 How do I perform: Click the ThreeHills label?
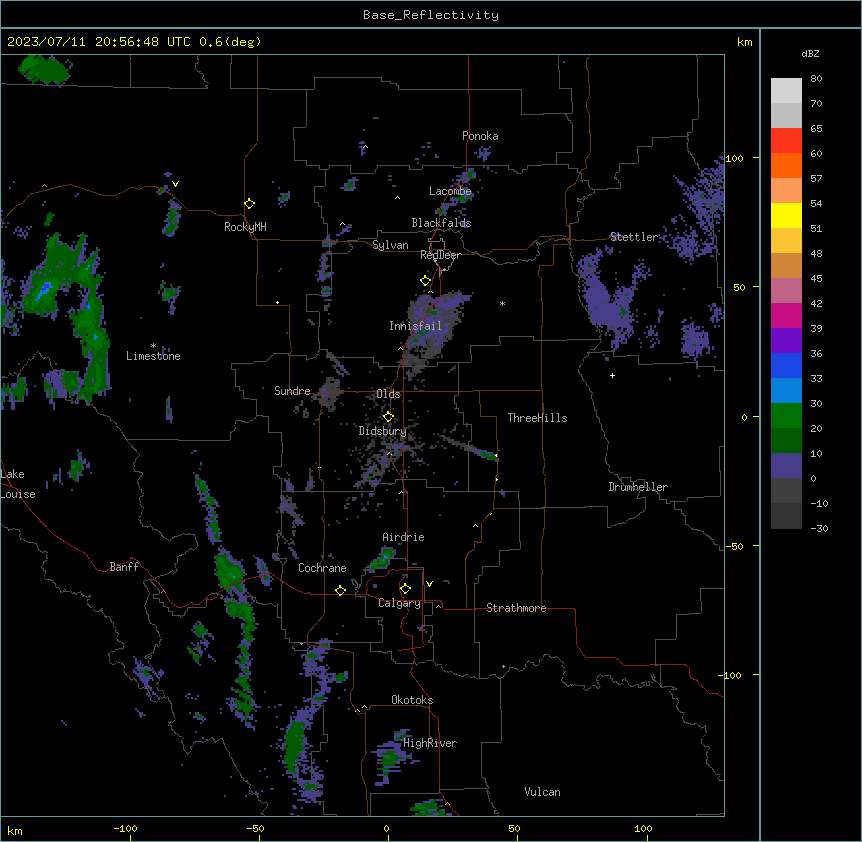click(537, 418)
